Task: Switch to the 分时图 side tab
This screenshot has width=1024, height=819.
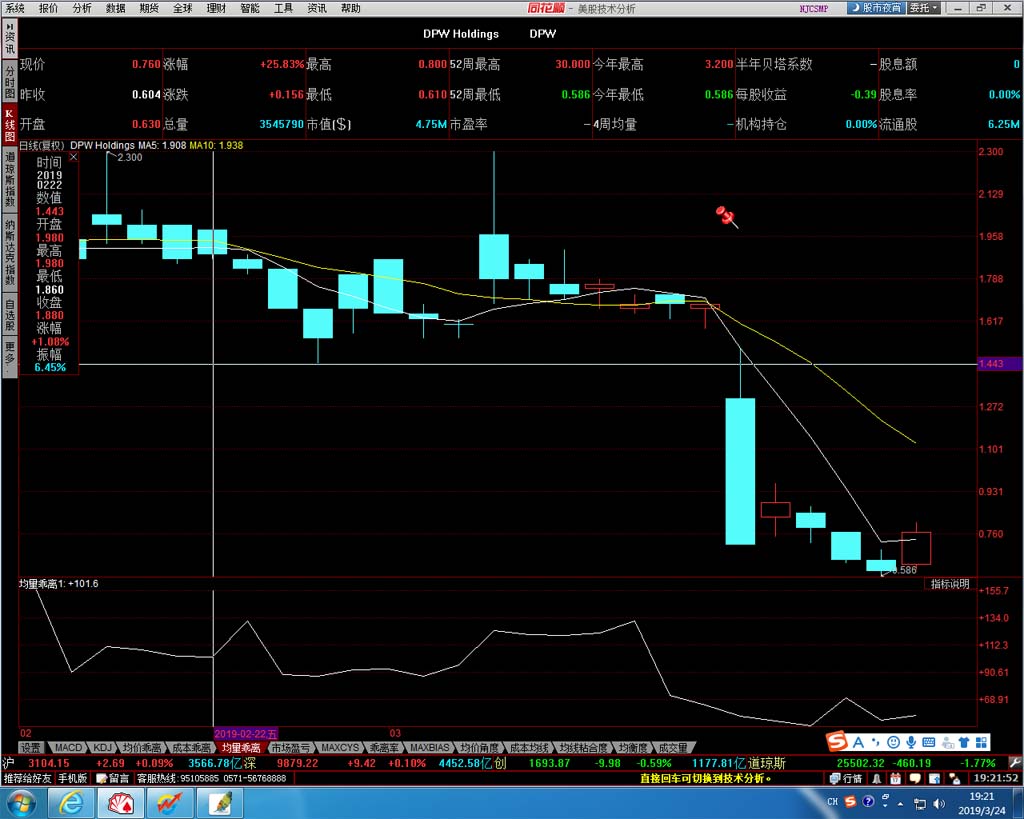Action: (x=10, y=82)
